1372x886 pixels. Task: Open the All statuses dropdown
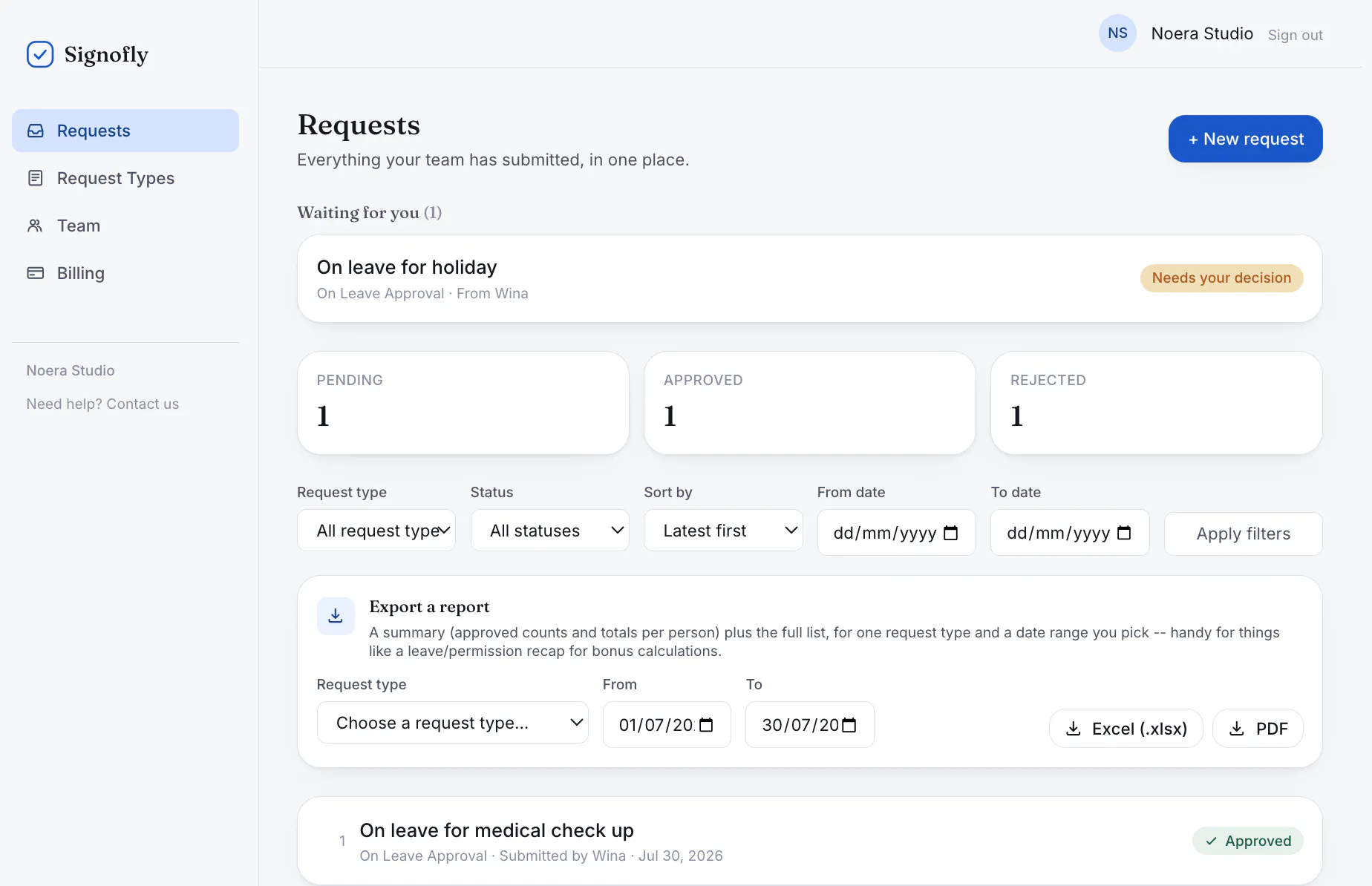(550, 531)
